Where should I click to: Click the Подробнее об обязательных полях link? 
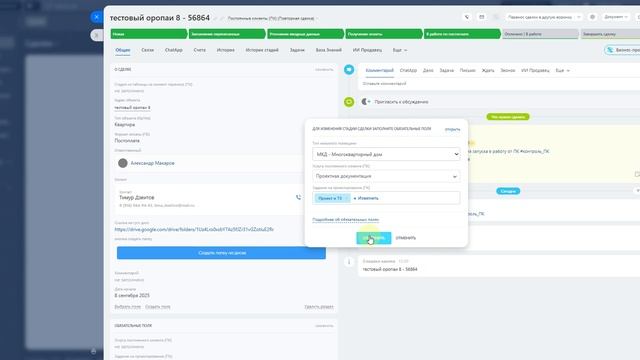(345, 220)
